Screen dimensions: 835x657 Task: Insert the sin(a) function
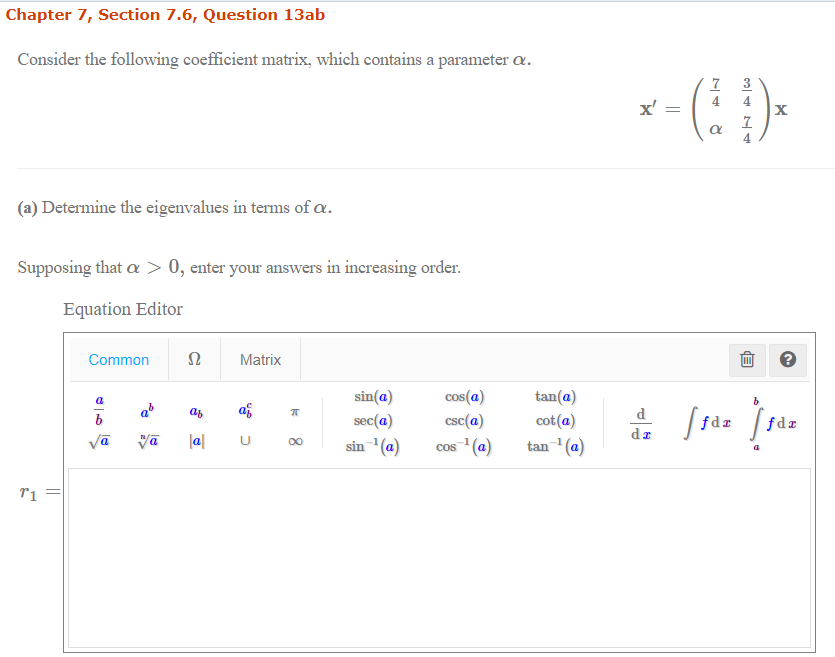[372, 395]
